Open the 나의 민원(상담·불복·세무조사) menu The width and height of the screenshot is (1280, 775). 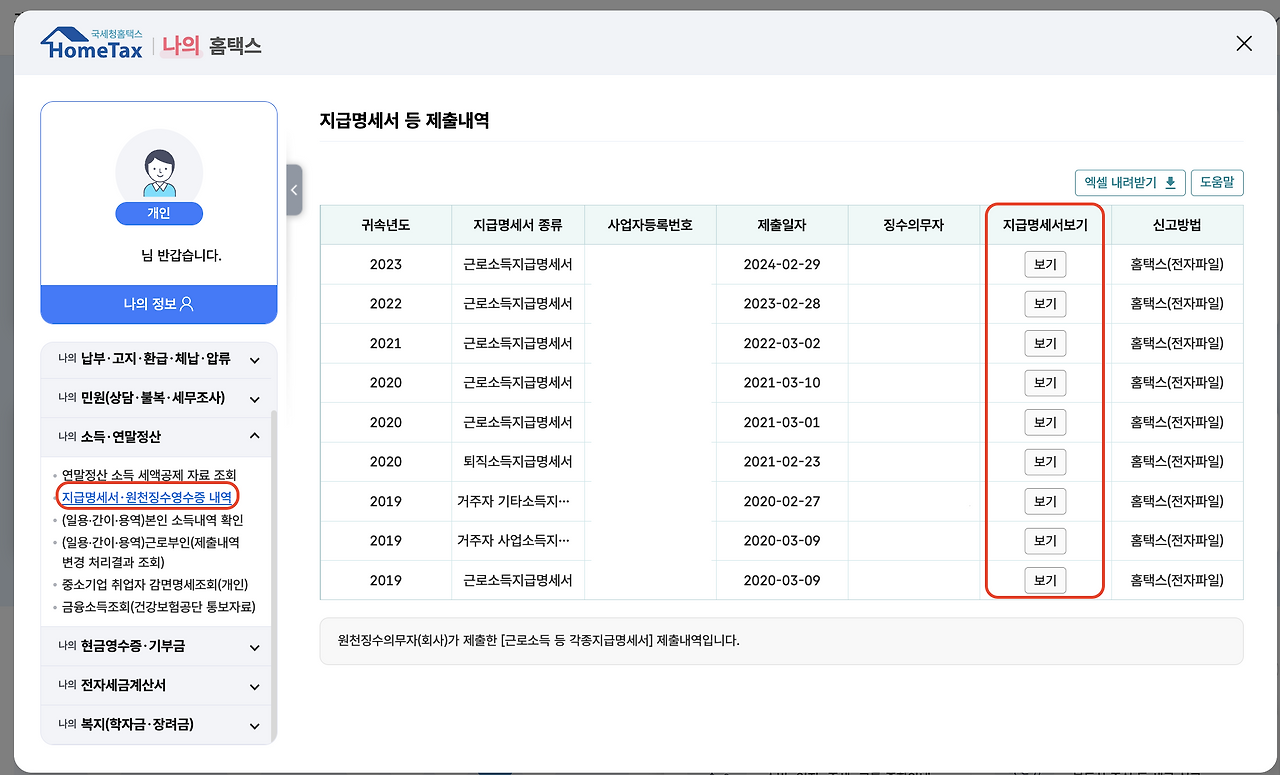[x=158, y=398]
